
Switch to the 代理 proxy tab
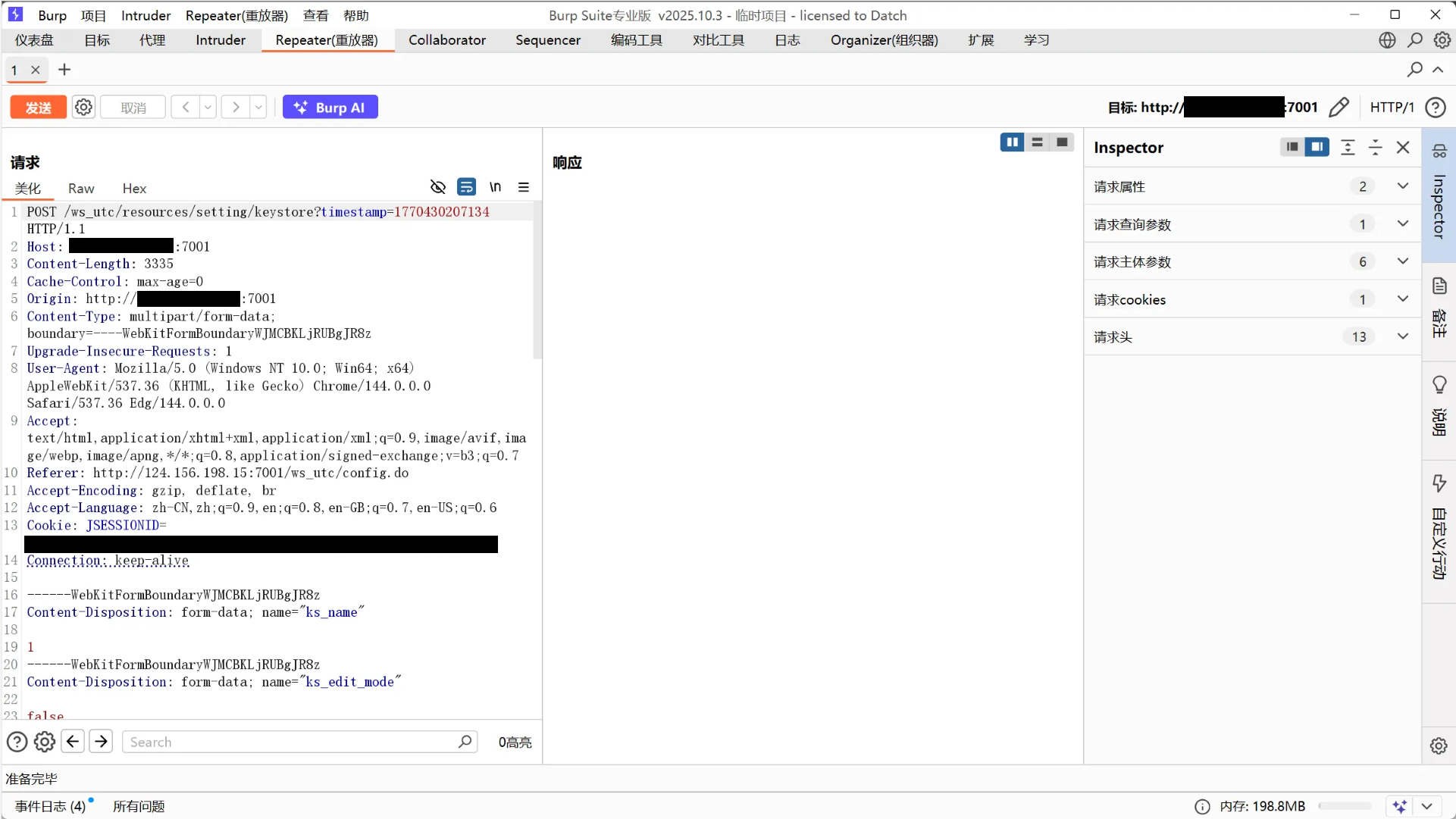[152, 40]
